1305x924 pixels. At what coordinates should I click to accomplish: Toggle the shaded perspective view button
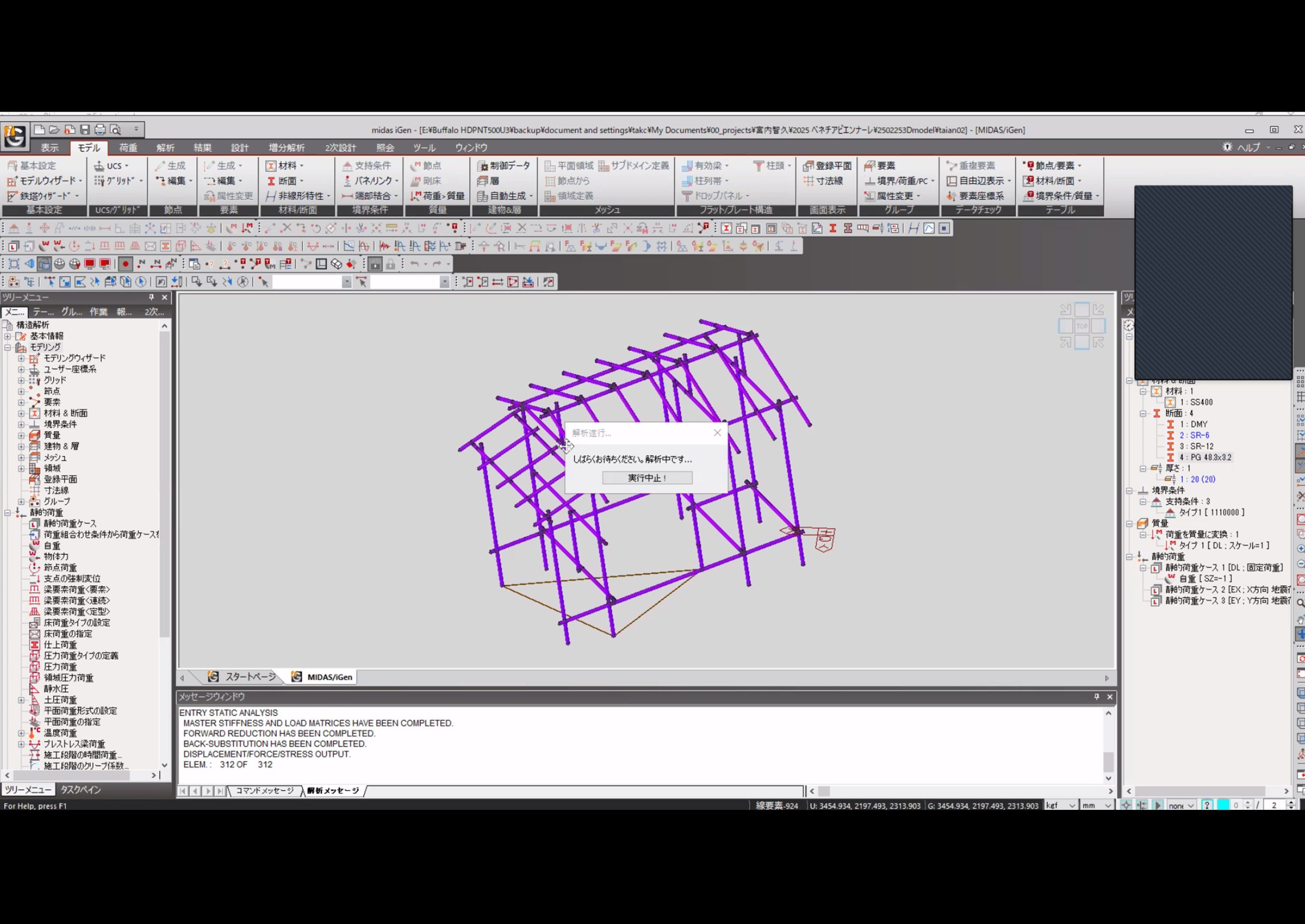(44, 264)
